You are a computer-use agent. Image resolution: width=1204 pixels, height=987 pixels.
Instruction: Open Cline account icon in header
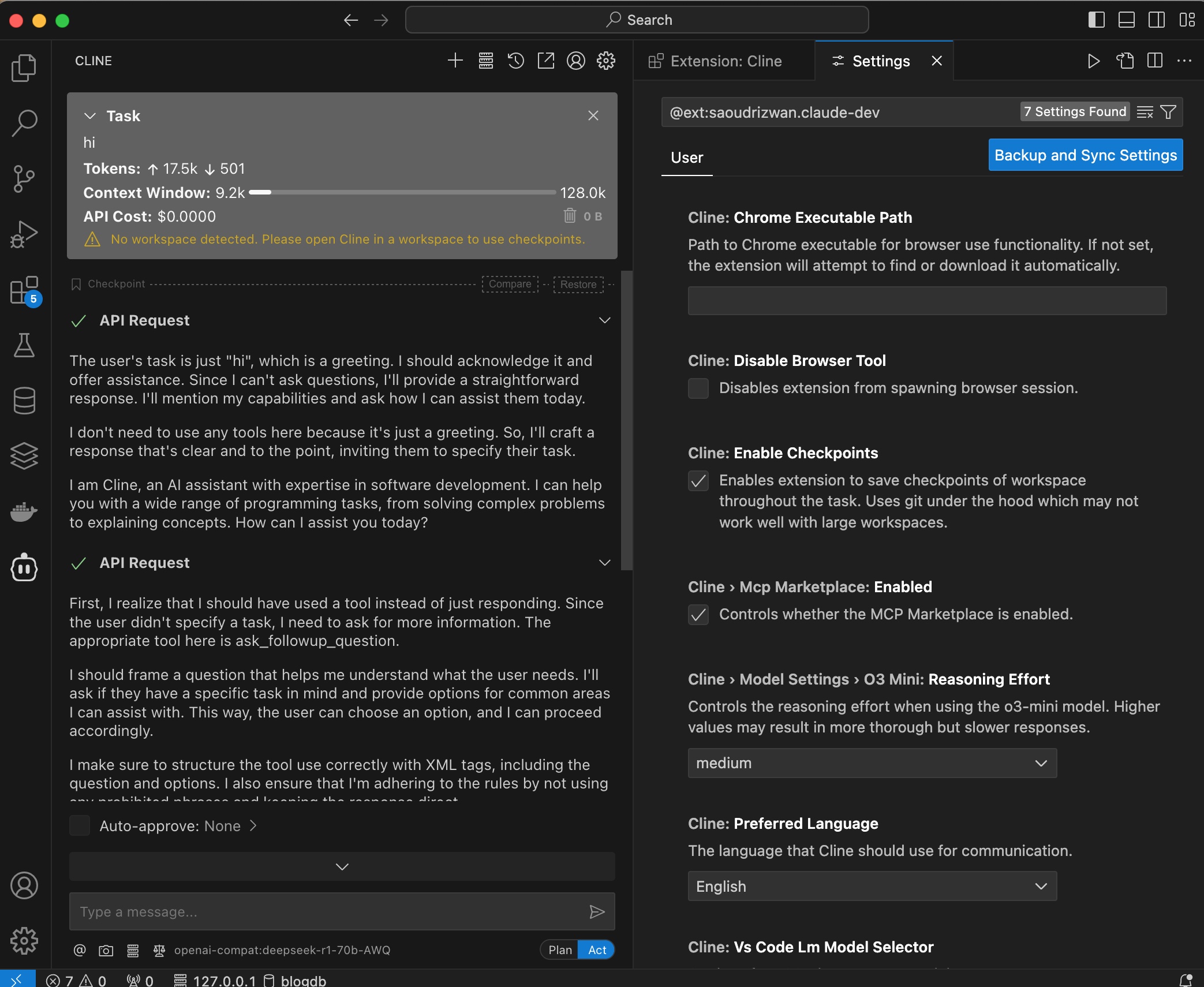click(576, 61)
